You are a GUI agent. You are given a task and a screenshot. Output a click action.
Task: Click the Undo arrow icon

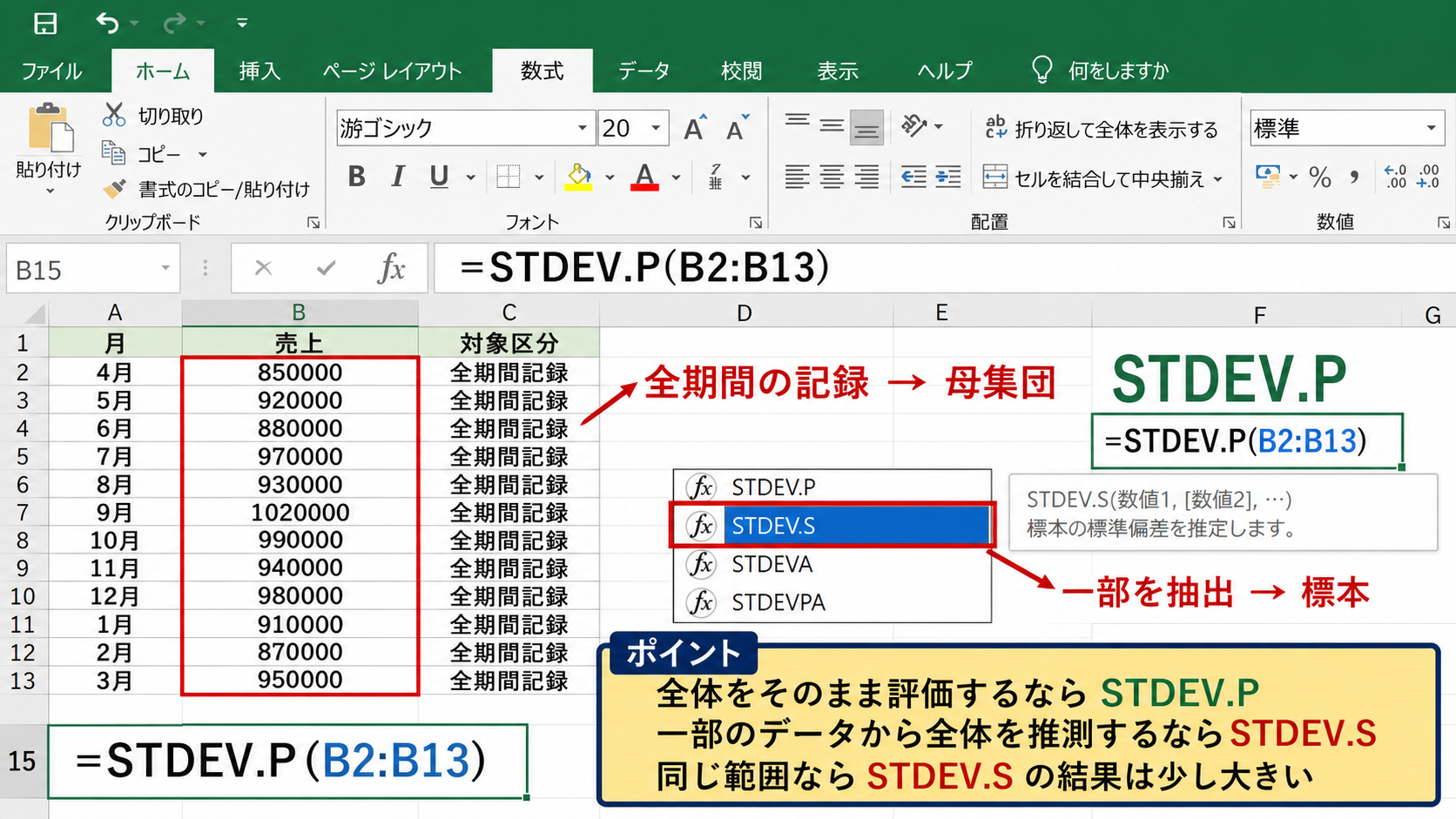click(x=107, y=23)
